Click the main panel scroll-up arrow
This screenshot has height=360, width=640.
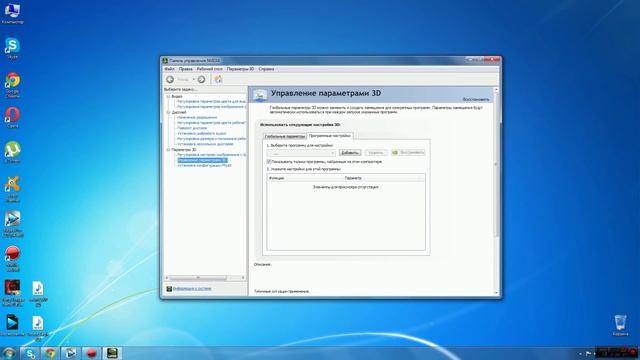pos(496,89)
